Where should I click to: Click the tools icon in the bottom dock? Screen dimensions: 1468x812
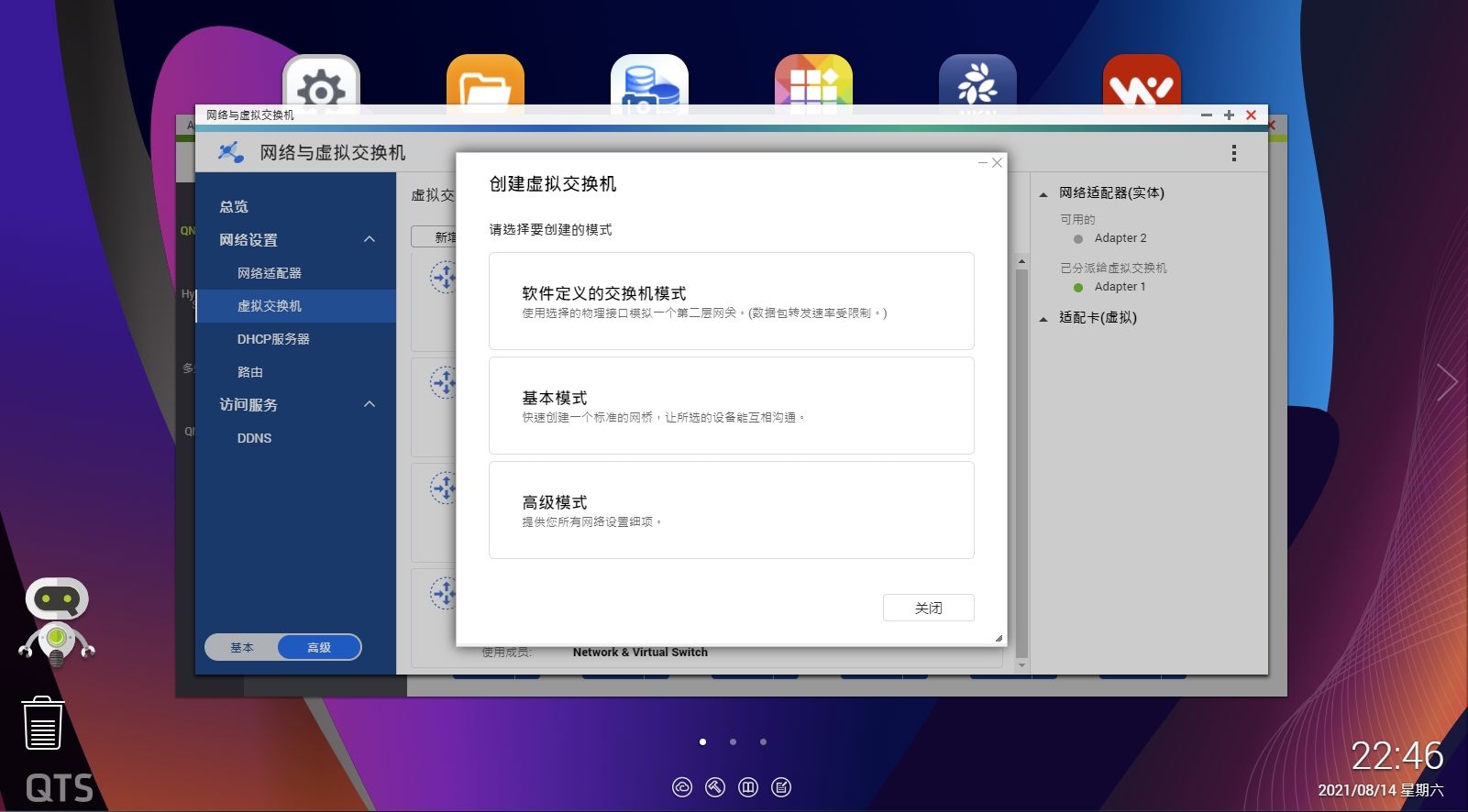(715, 787)
